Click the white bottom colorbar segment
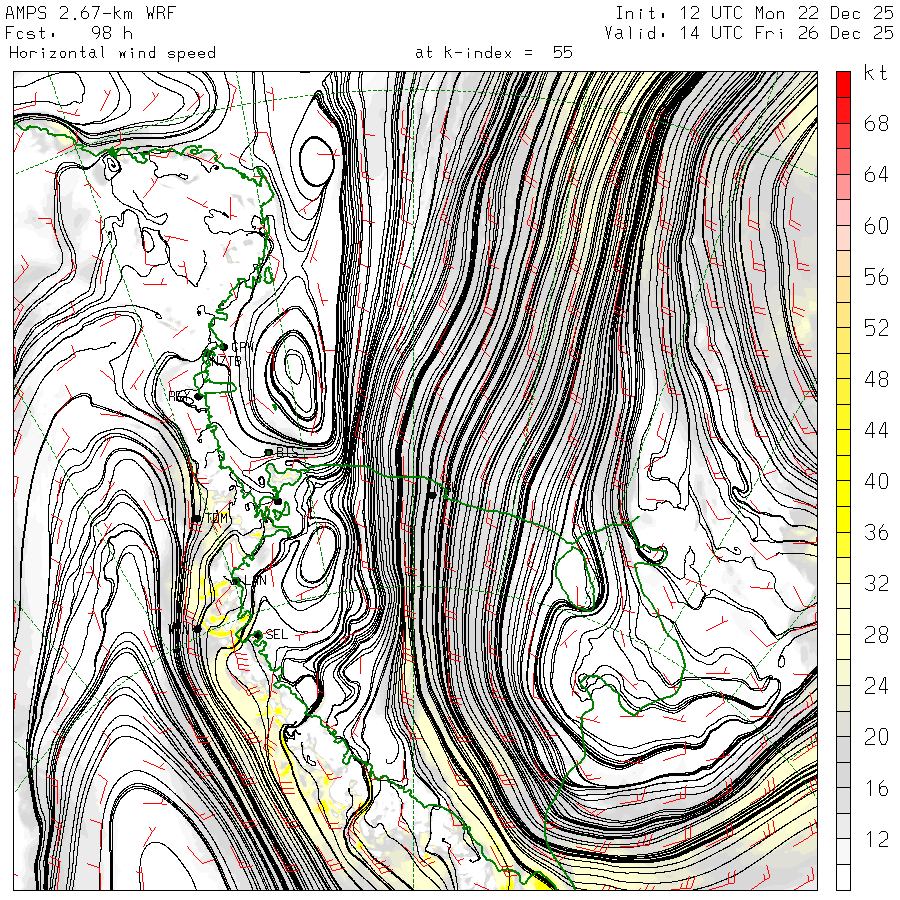Viewport: 900px width, 900px height. click(843, 877)
